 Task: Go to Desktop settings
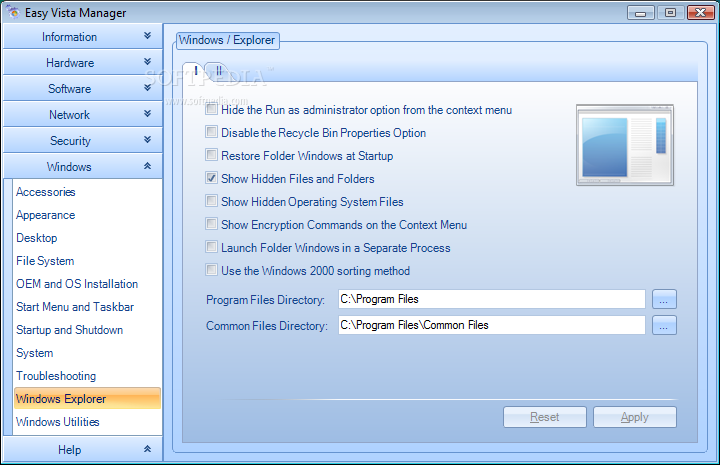37,238
